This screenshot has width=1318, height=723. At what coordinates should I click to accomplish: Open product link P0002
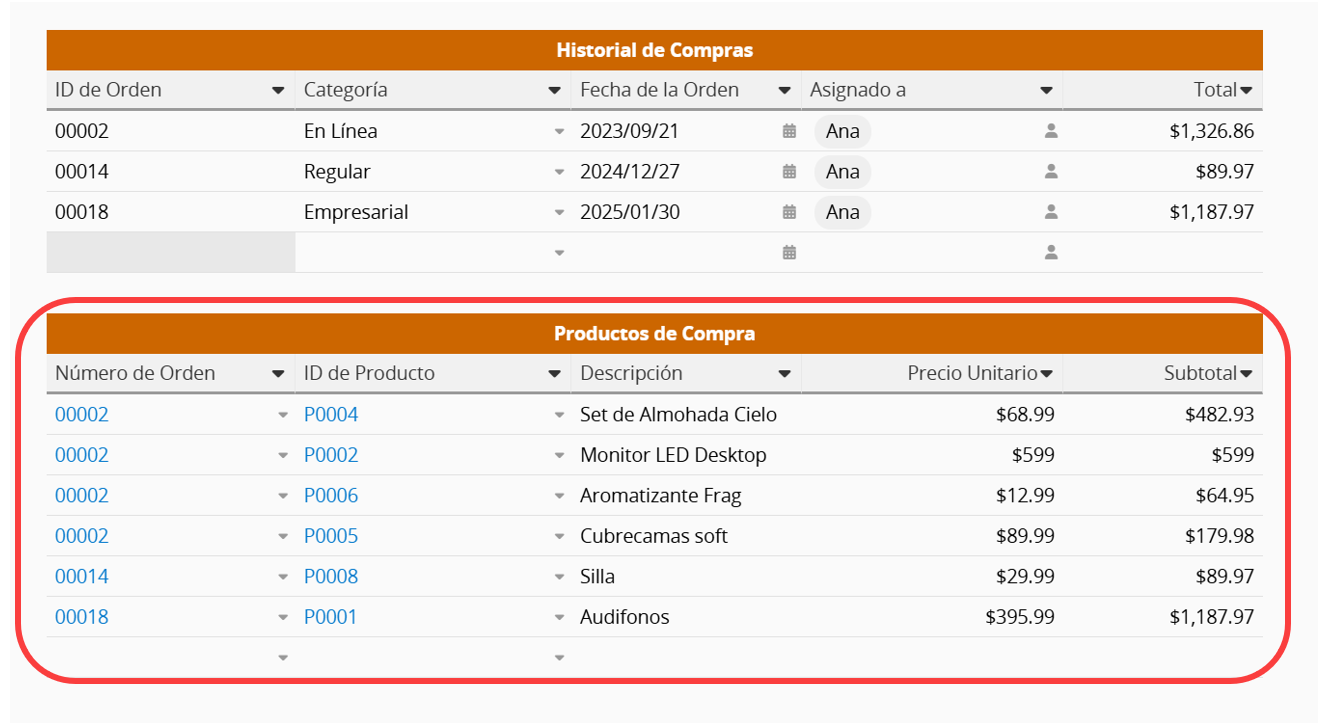(x=331, y=455)
